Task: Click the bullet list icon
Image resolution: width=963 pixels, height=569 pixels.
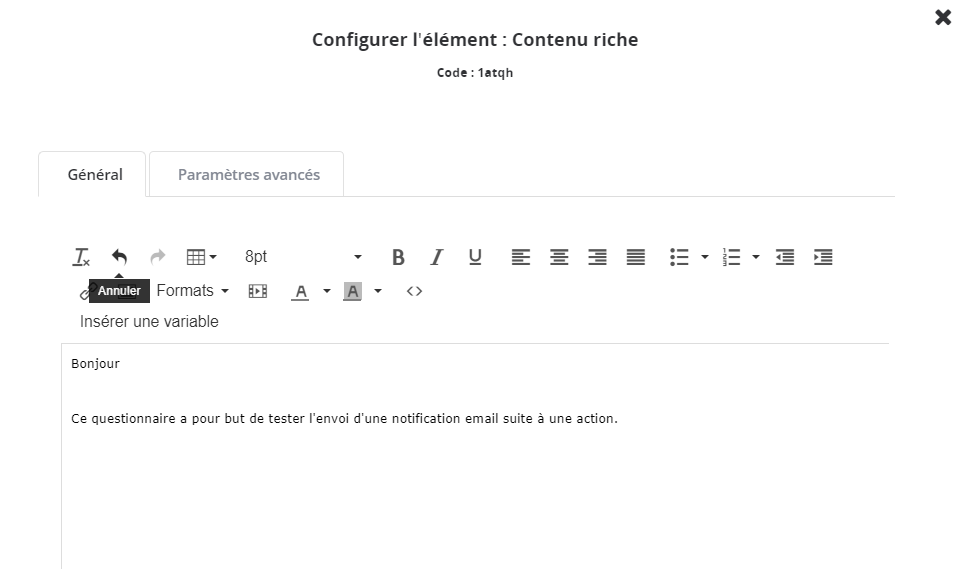Action: pyautogui.click(x=680, y=257)
